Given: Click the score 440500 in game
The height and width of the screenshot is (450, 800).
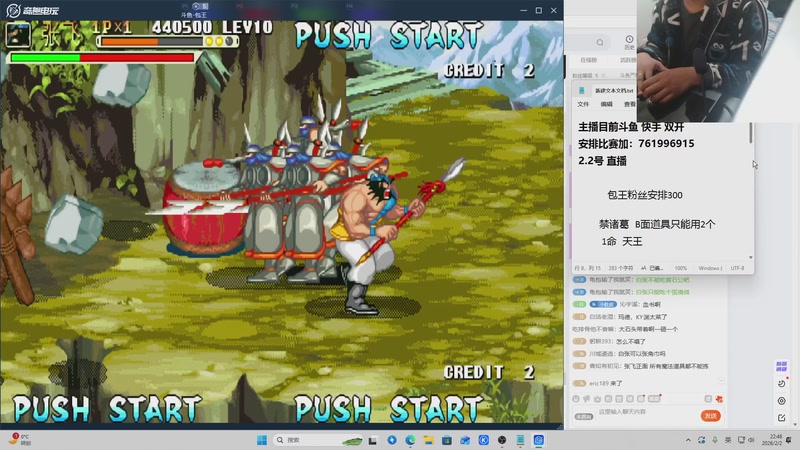Looking at the screenshot, I should pyautogui.click(x=182, y=27).
